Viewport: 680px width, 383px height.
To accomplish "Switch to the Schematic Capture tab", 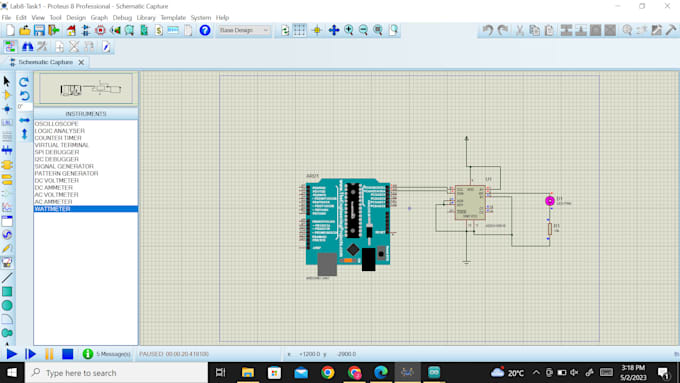I will [46, 62].
